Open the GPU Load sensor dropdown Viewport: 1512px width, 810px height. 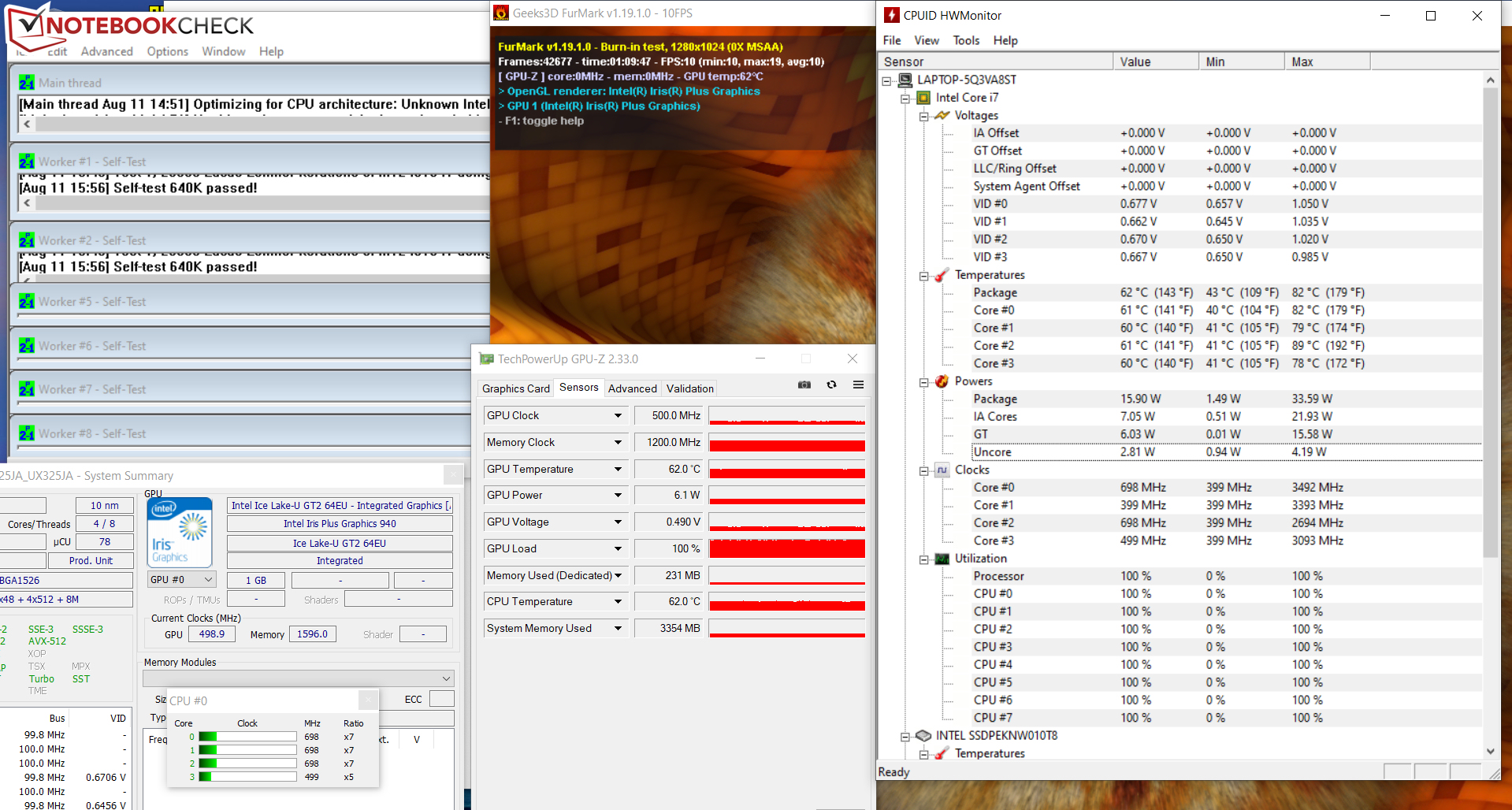coord(618,548)
